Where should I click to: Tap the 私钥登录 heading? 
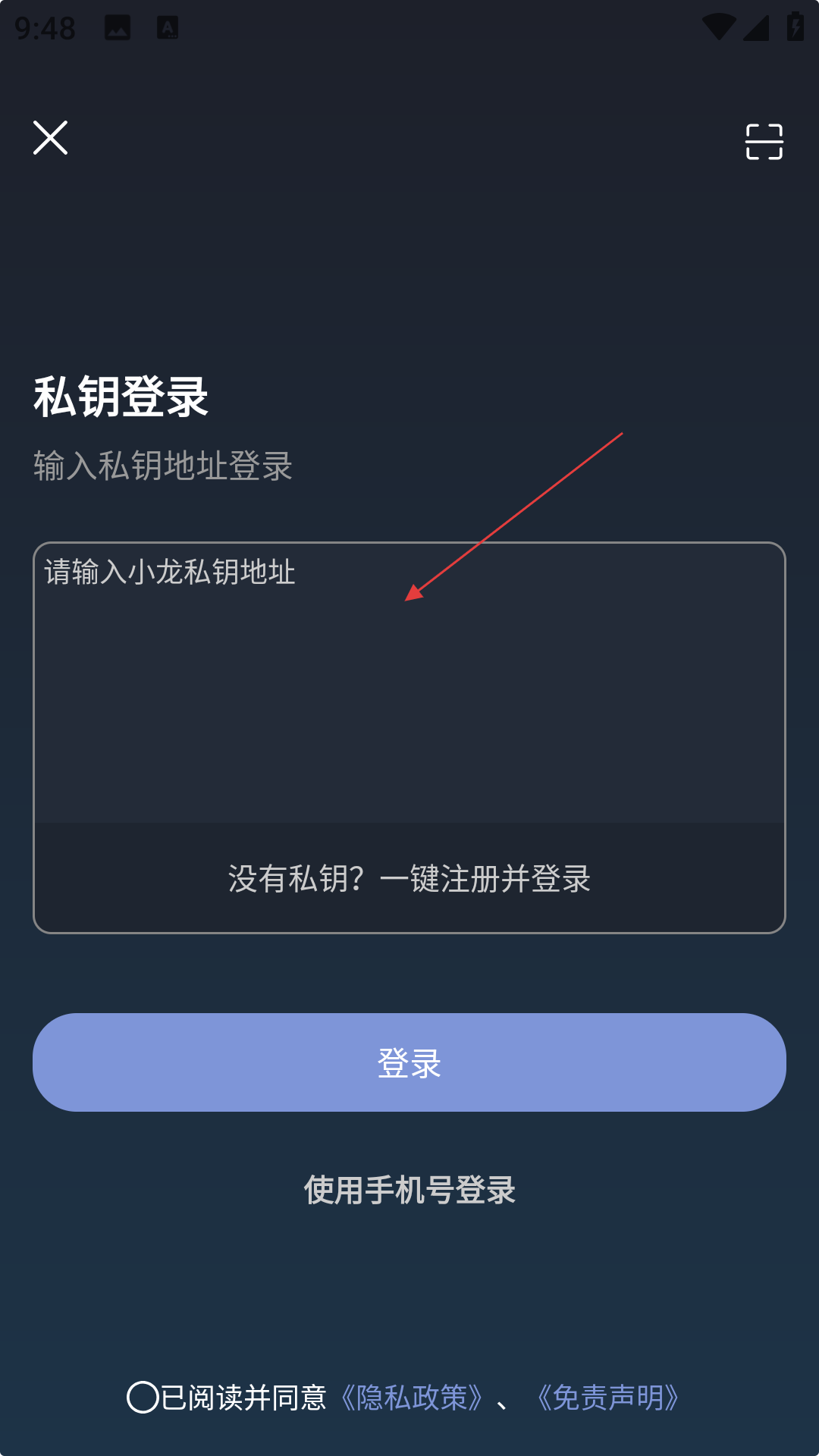121,397
